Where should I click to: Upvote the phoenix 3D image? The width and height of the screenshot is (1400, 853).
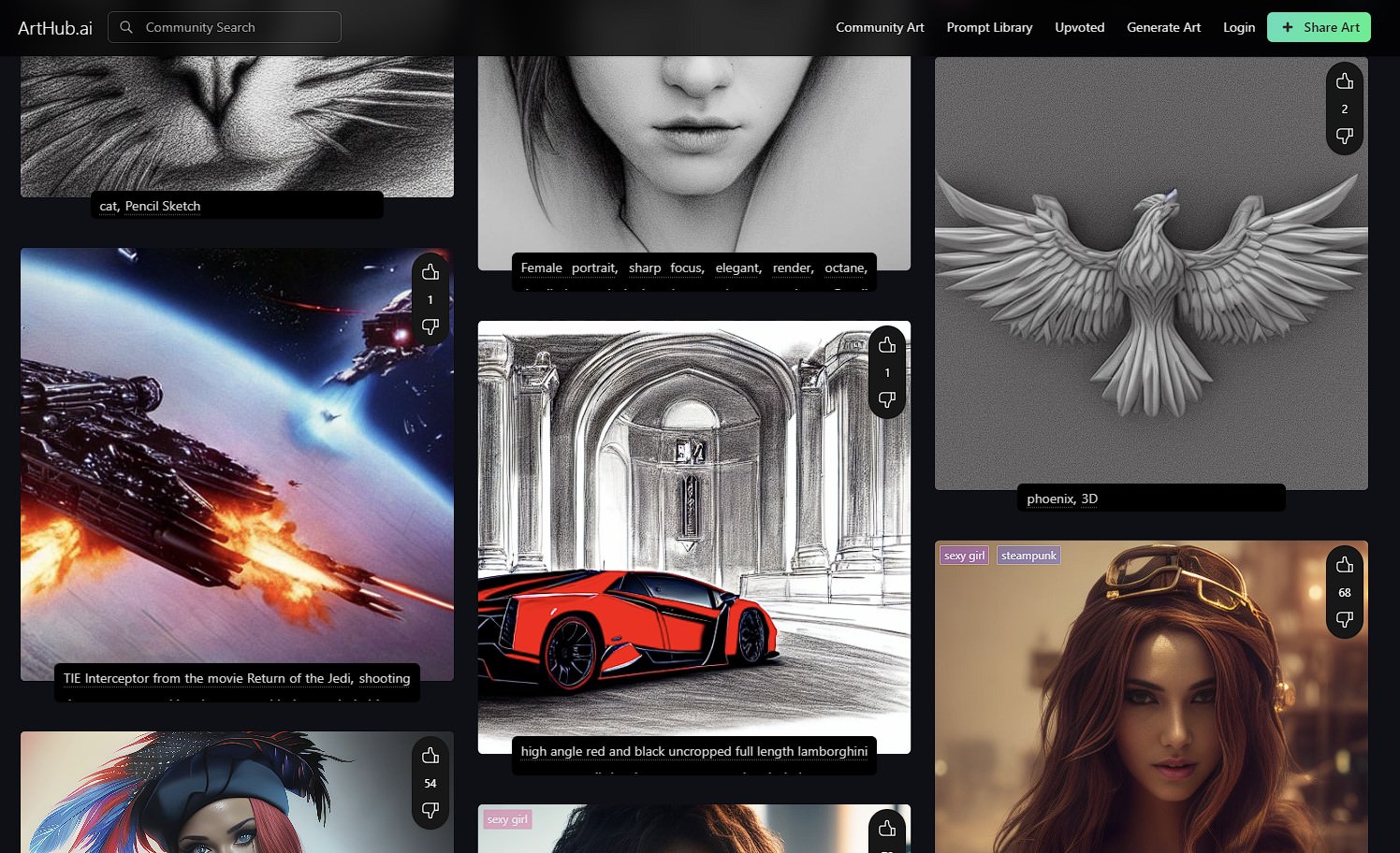click(x=1345, y=81)
